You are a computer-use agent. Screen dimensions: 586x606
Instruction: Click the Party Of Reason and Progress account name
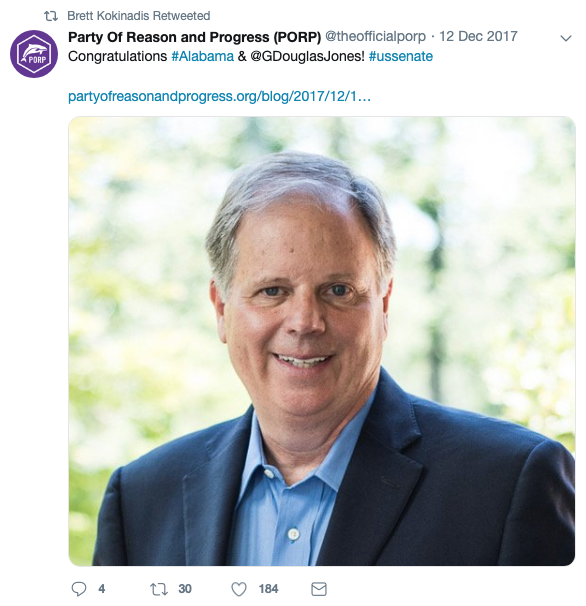click(x=194, y=37)
